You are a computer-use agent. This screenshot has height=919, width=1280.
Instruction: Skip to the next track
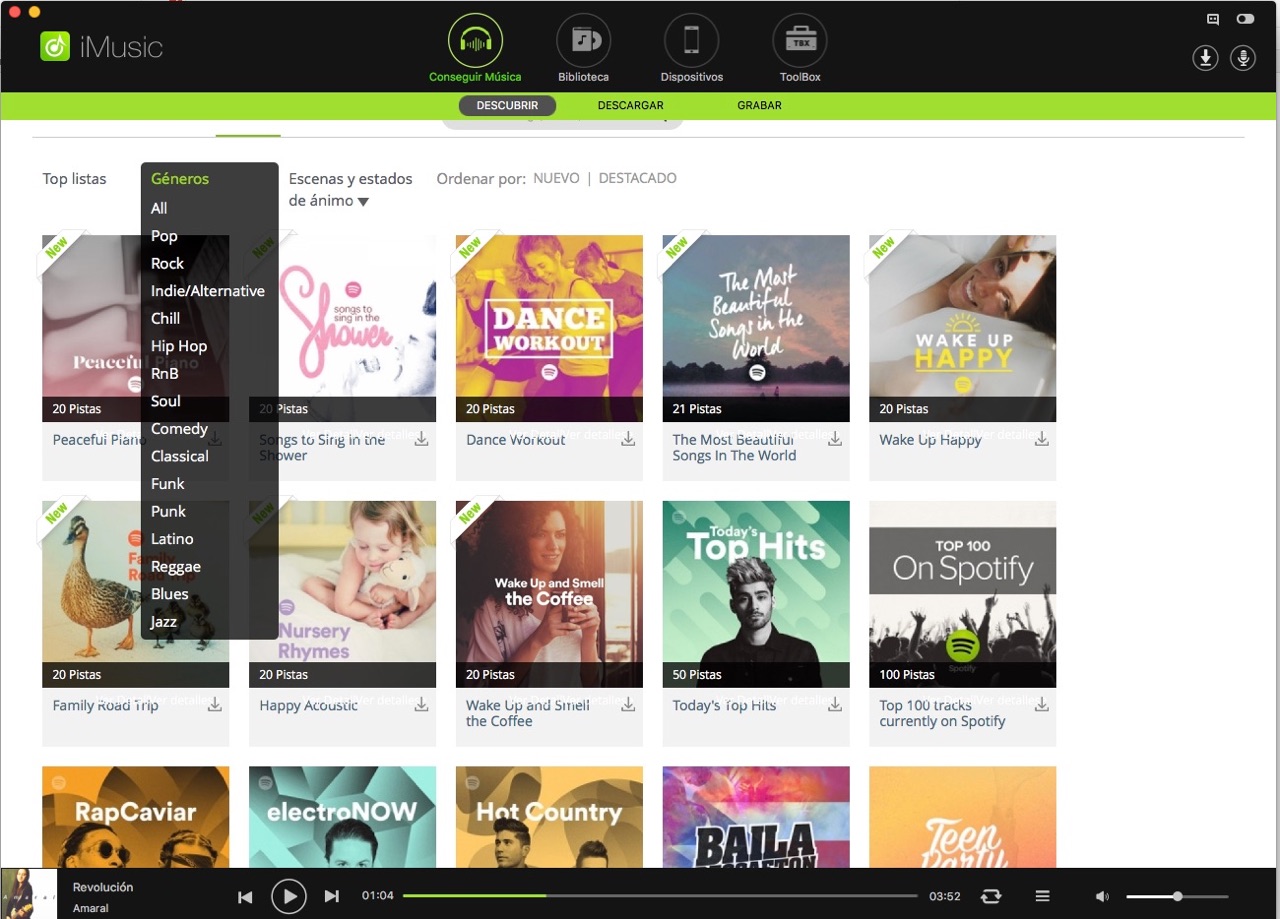[332, 897]
